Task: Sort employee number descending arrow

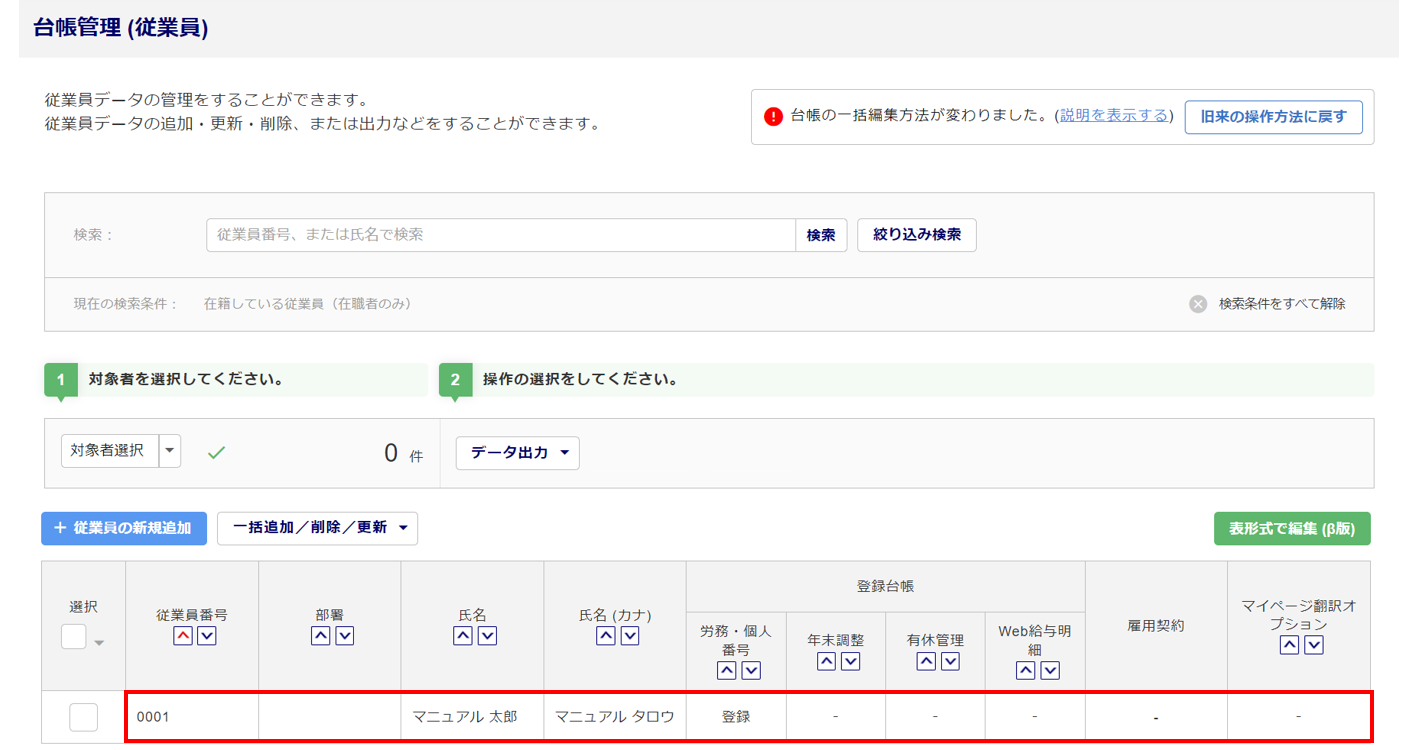Action: point(206,636)
